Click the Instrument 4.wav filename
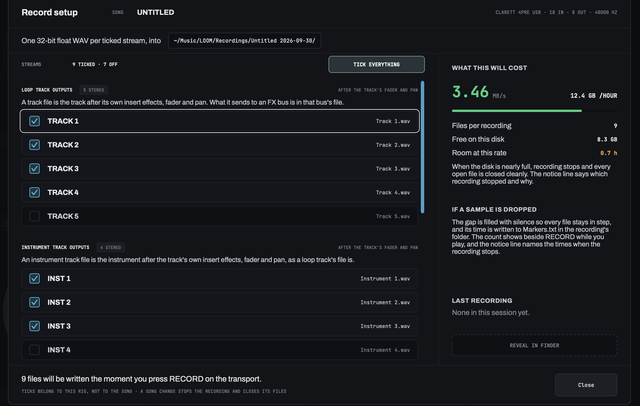Screen dimensions: 640x406 385,350
